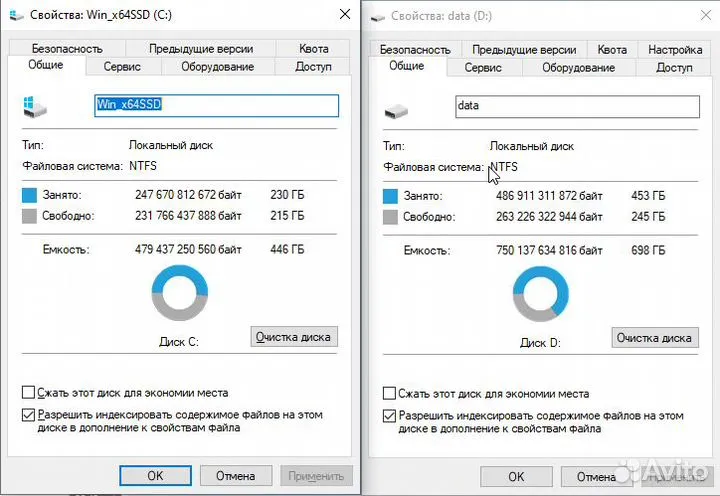720x496 pixels.
Task: Click the Disk D usage donut chart
Action: (540, 294)
